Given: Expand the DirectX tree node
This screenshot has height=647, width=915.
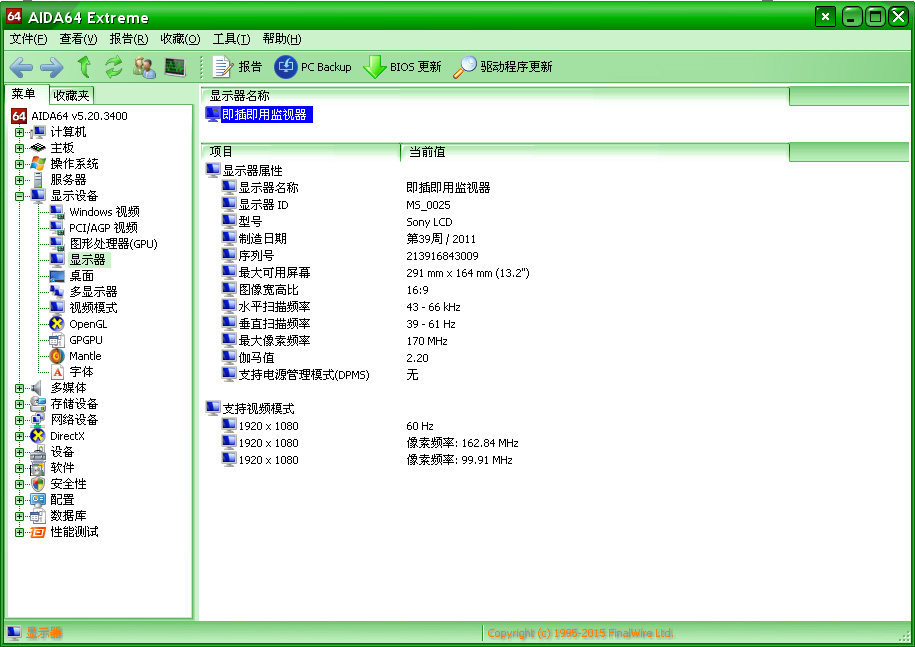Looking at the screenshot, I should click(x=19, y=436).
